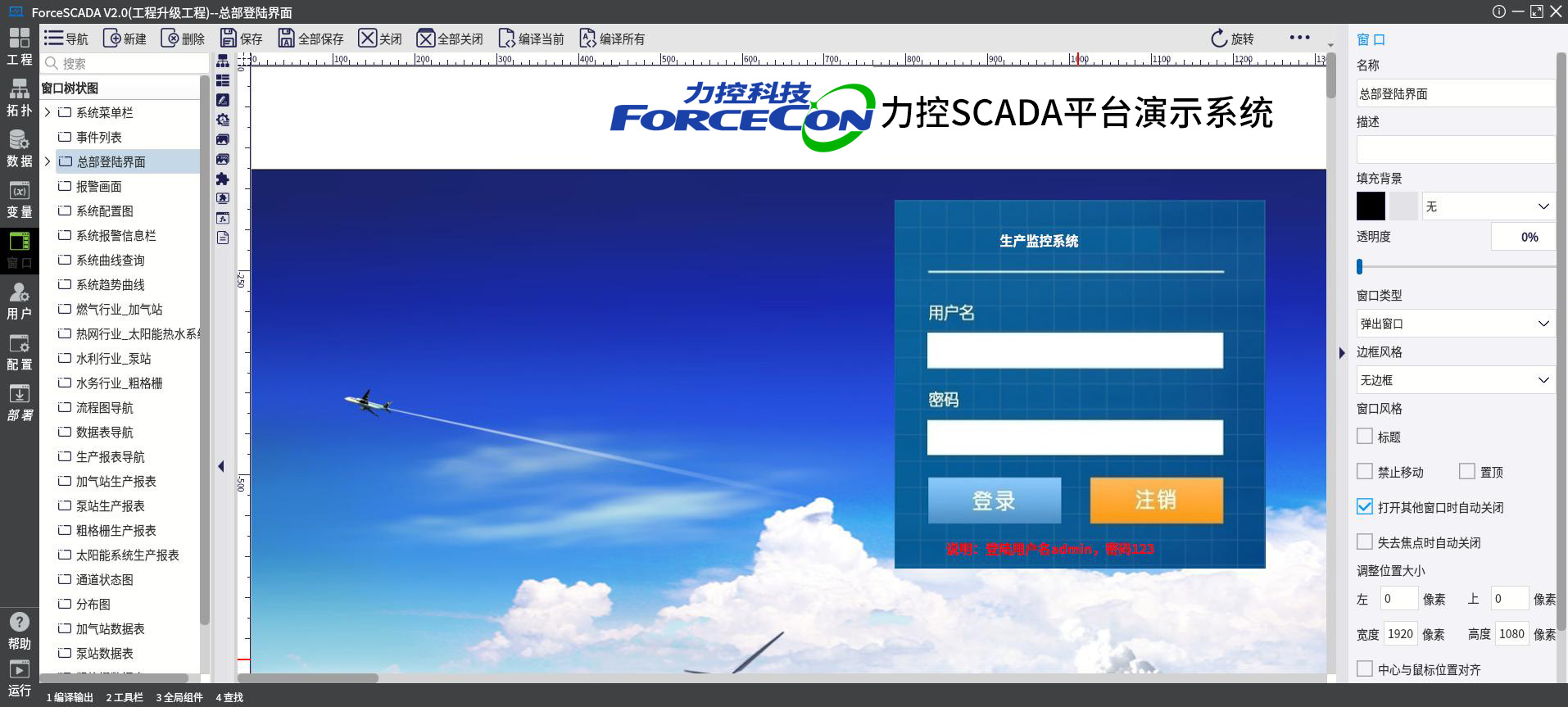Image resolution: width=1568 pixels, height=707 pixels.
Task: Click the 保存 (Save) toolbar button
Action: (241, 39)
